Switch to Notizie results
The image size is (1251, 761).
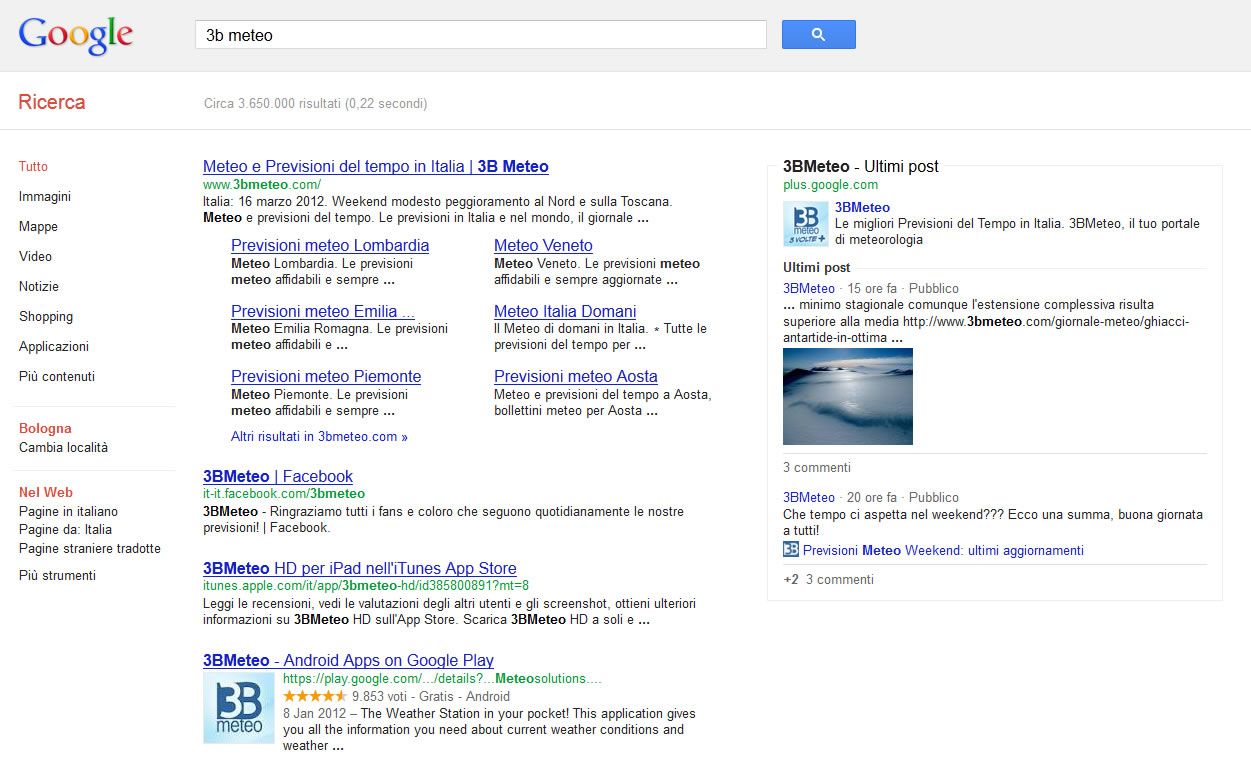(39, 287)
